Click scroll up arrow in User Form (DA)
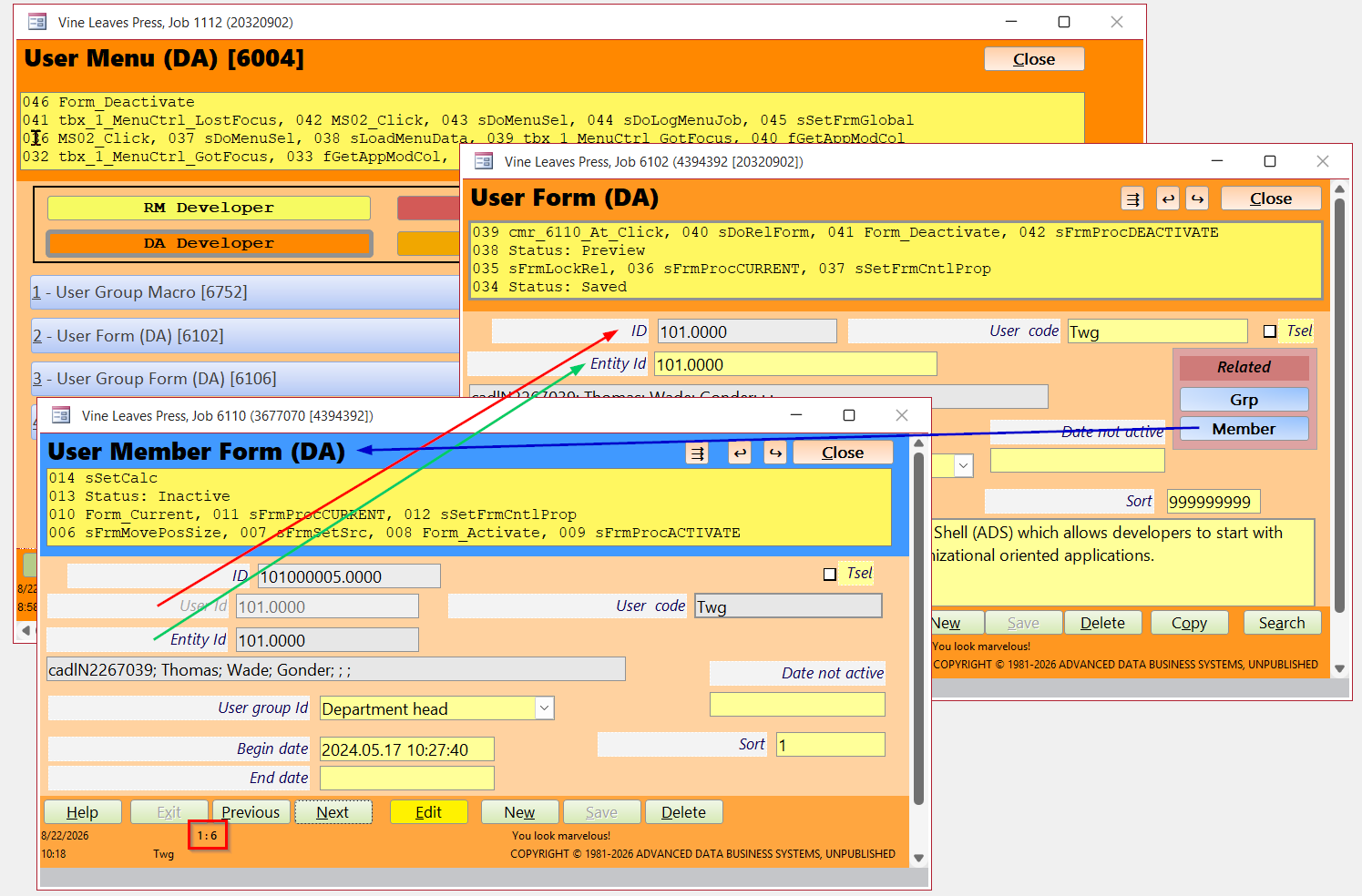 tap(1339, 188)
